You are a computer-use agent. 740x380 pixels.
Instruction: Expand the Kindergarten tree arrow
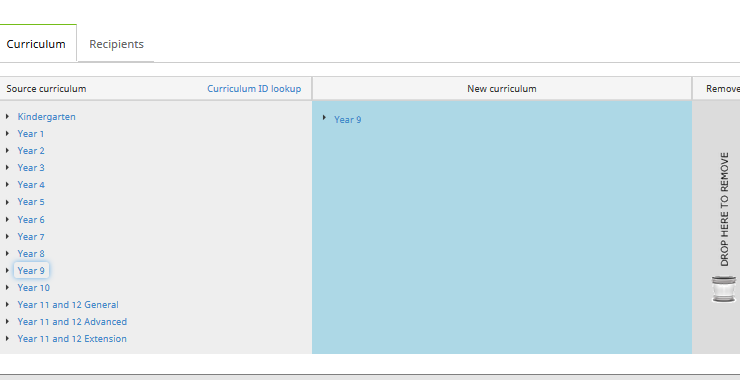click(x=8, y=116)
